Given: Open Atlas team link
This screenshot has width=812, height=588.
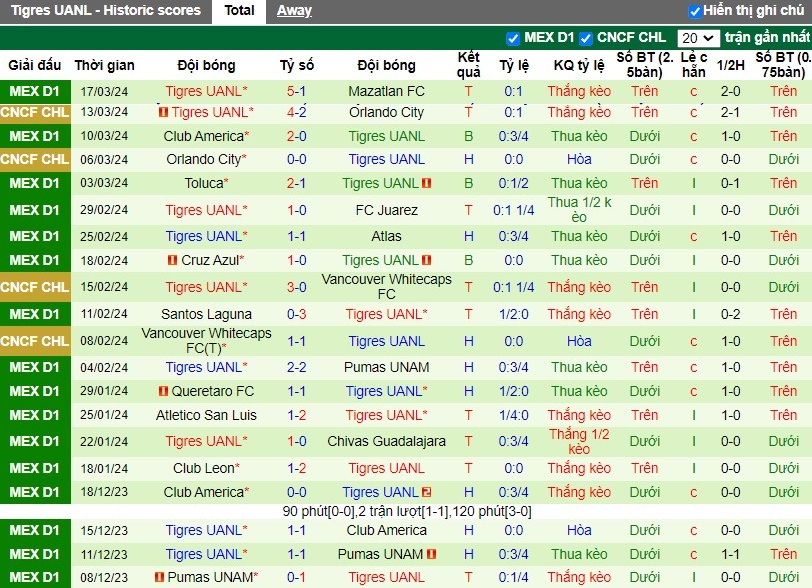Looking at the screenshot, I should [x=386, y=236].
